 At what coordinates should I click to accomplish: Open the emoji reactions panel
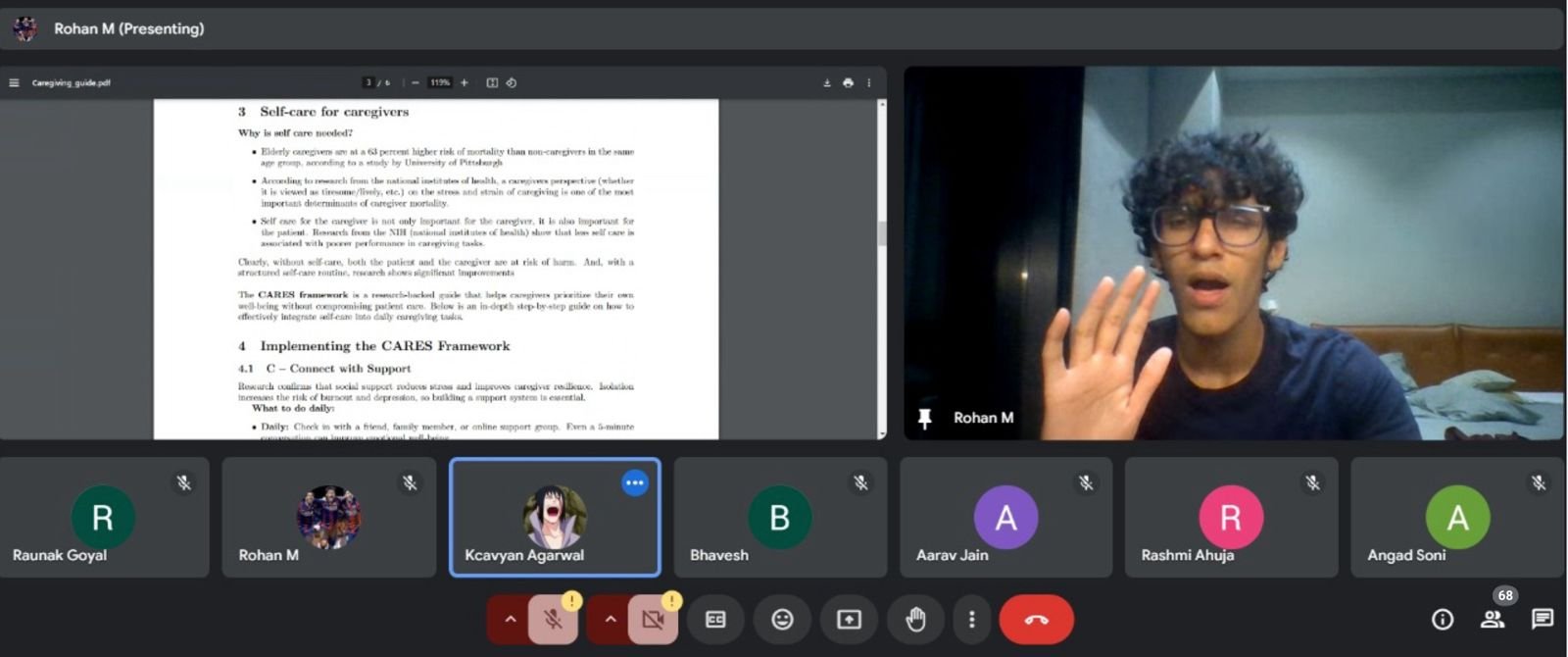tap(782, 620)
